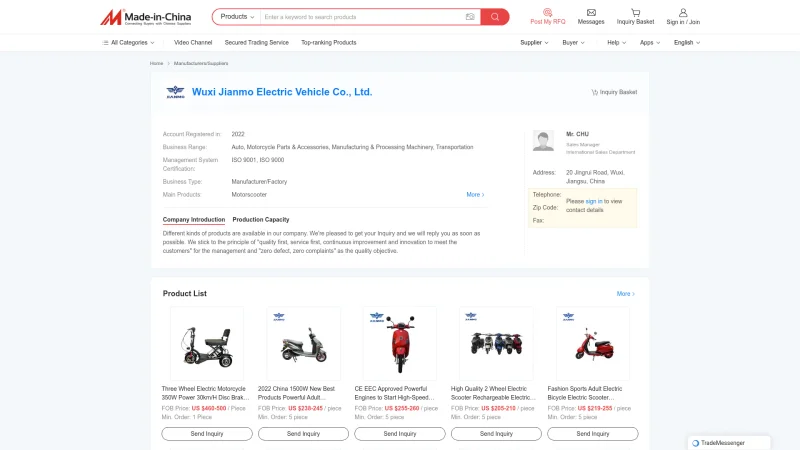Screen dimensions: 800x450
Task: Open Top-ranking Products
Action: [329, 43]
